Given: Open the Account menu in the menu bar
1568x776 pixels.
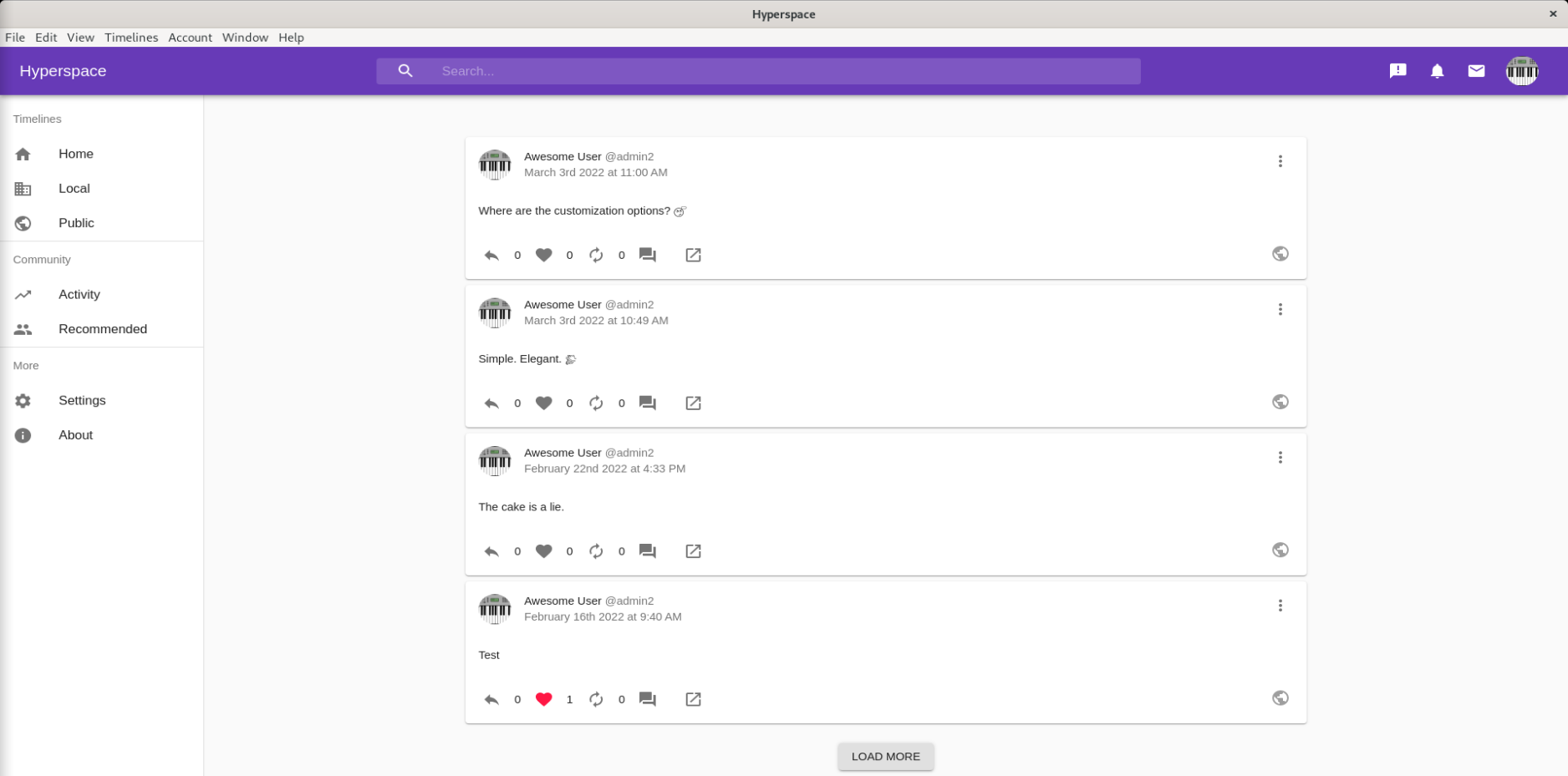Looking at the screenshot, I should click(190, 37).
